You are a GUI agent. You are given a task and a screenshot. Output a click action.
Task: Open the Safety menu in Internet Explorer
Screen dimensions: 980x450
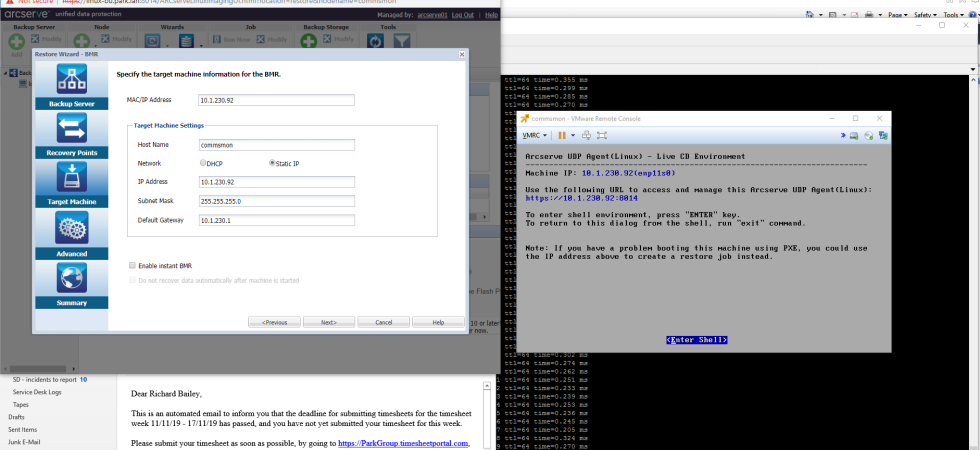tap(926, 15)
